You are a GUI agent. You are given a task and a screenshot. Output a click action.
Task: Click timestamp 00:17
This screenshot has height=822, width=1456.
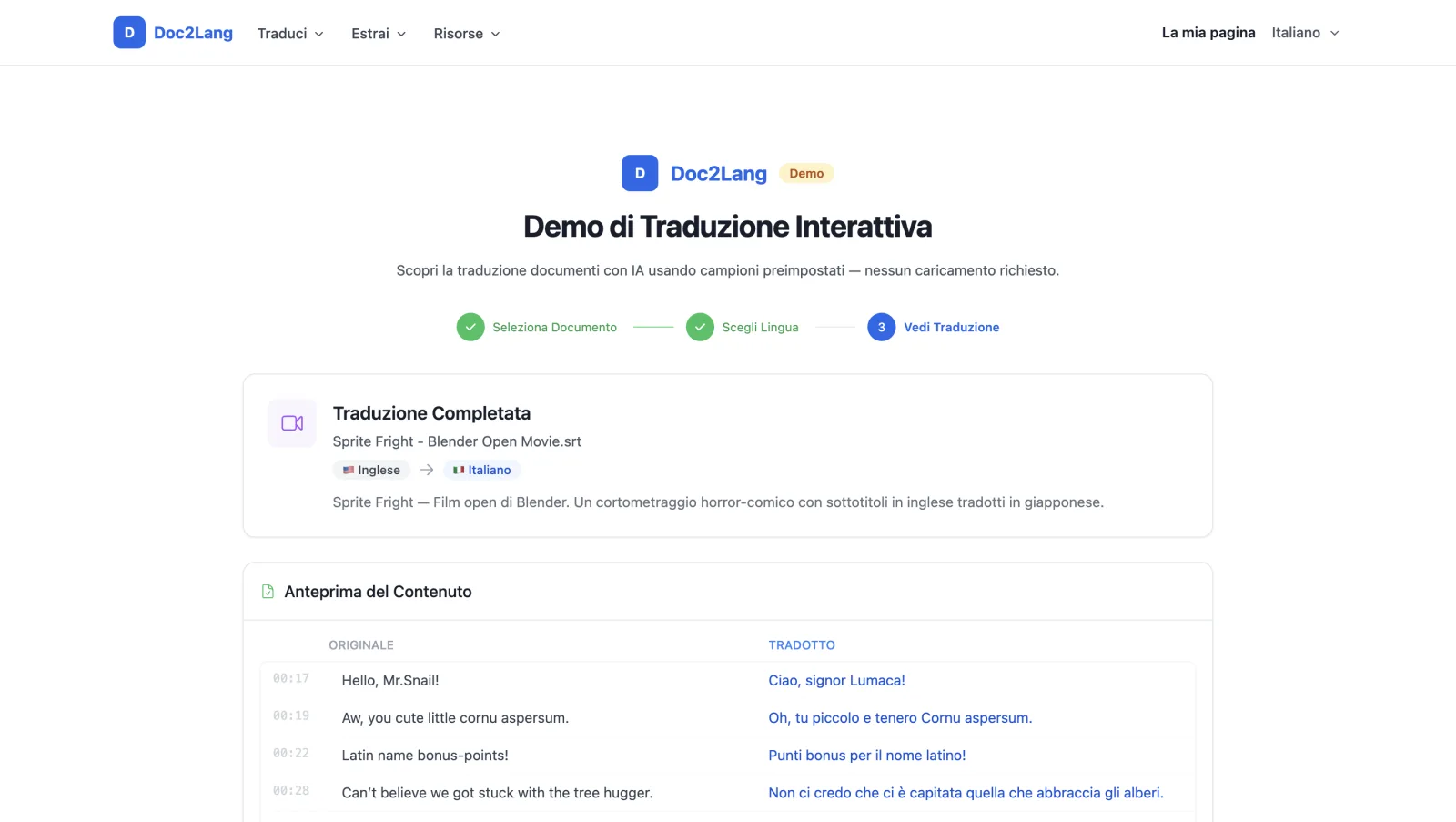coord(291,678)
